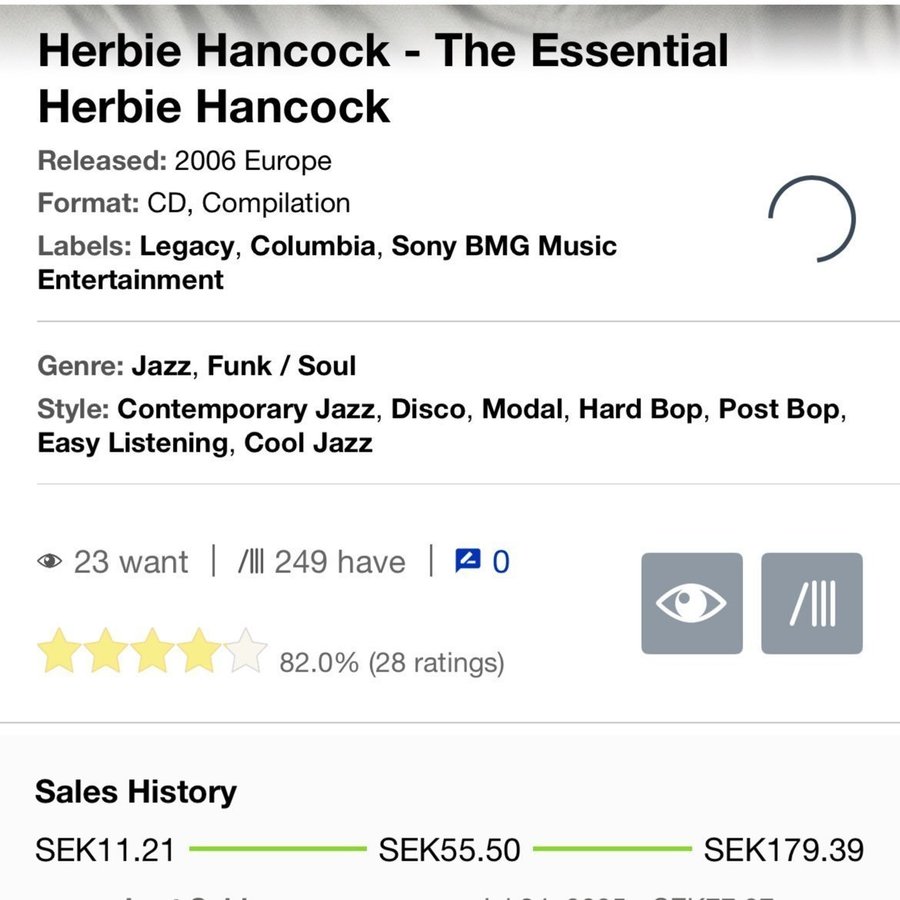900x900 pixels.
Task: Add release to wantlist using eye button
Action: coord(691,603)
